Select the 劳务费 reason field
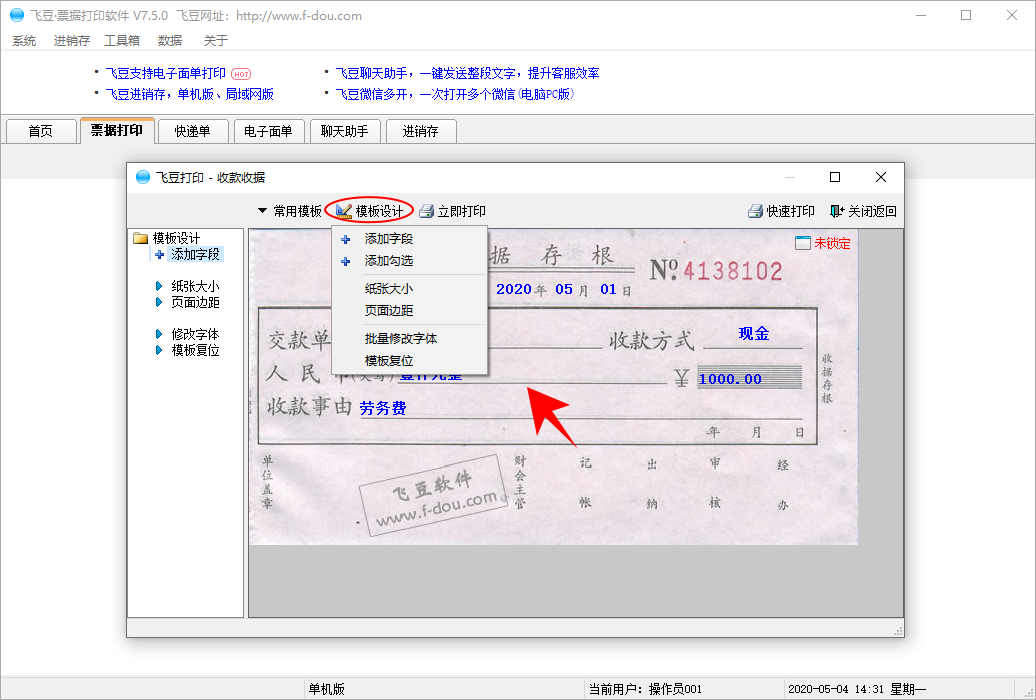This screenshot has height=700, width=1036. pyautogui.click(x=383, y=408)
